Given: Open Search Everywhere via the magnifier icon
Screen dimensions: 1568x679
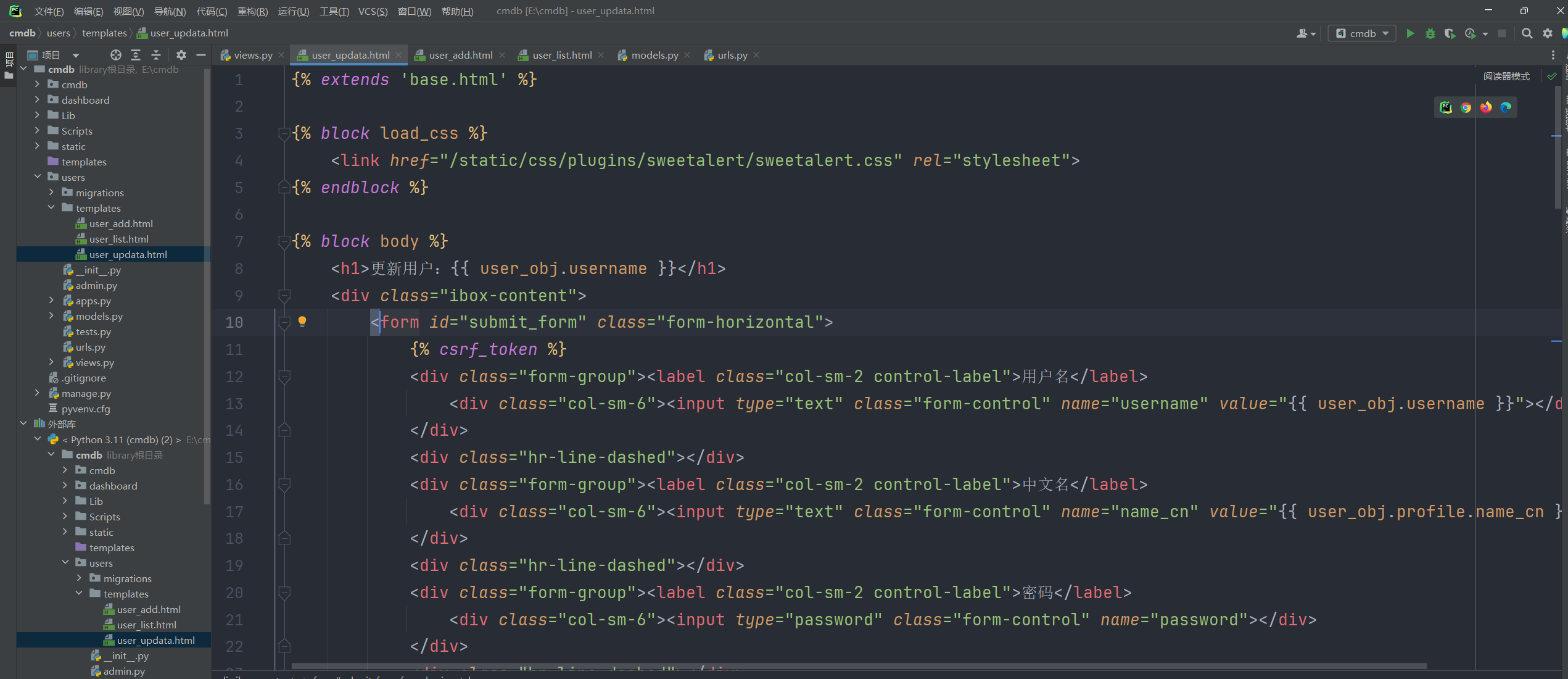Looking at the screenshot, I should (x=1527, y=33).
